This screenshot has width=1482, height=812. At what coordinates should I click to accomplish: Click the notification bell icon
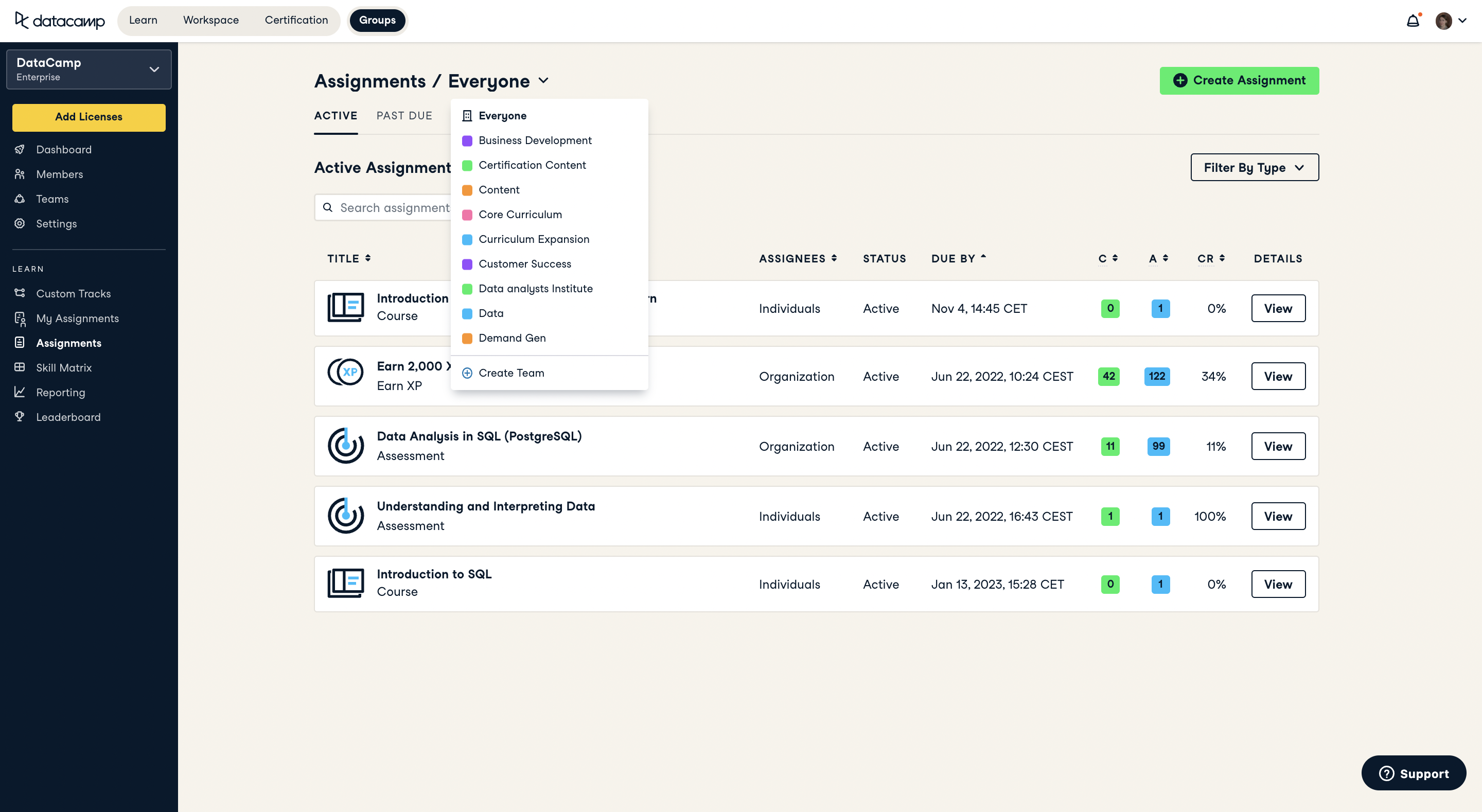click(1413, 21)
